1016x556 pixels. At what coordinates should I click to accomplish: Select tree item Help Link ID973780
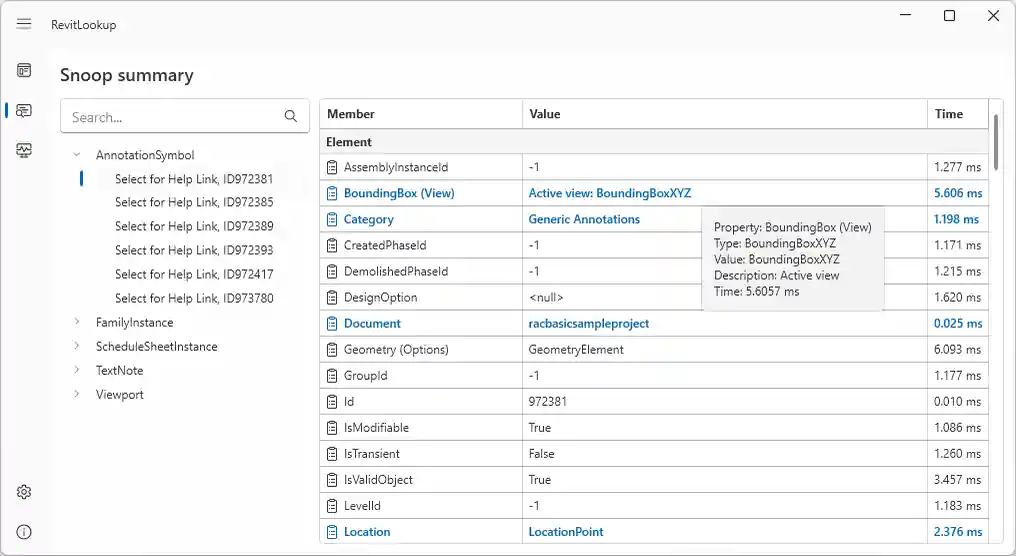[193, 298]
